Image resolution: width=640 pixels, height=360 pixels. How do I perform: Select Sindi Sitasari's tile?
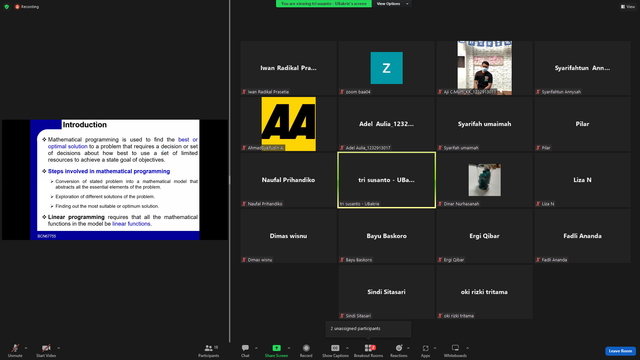pyautogui.click(x=387, y=291)
